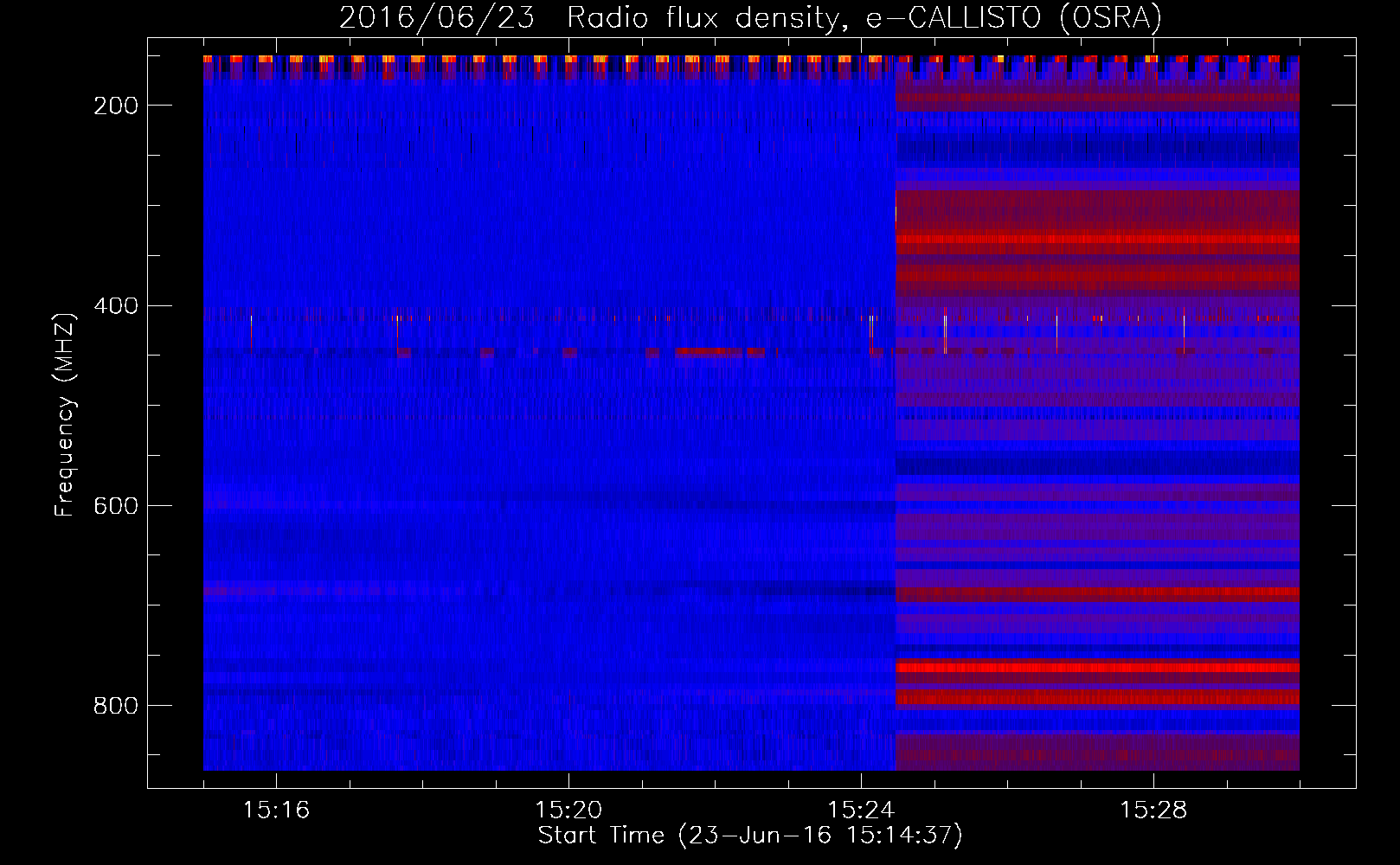The image size is (1400, 865).
Task: Click the 15:20 time tick label
Action: click(568, 811)
